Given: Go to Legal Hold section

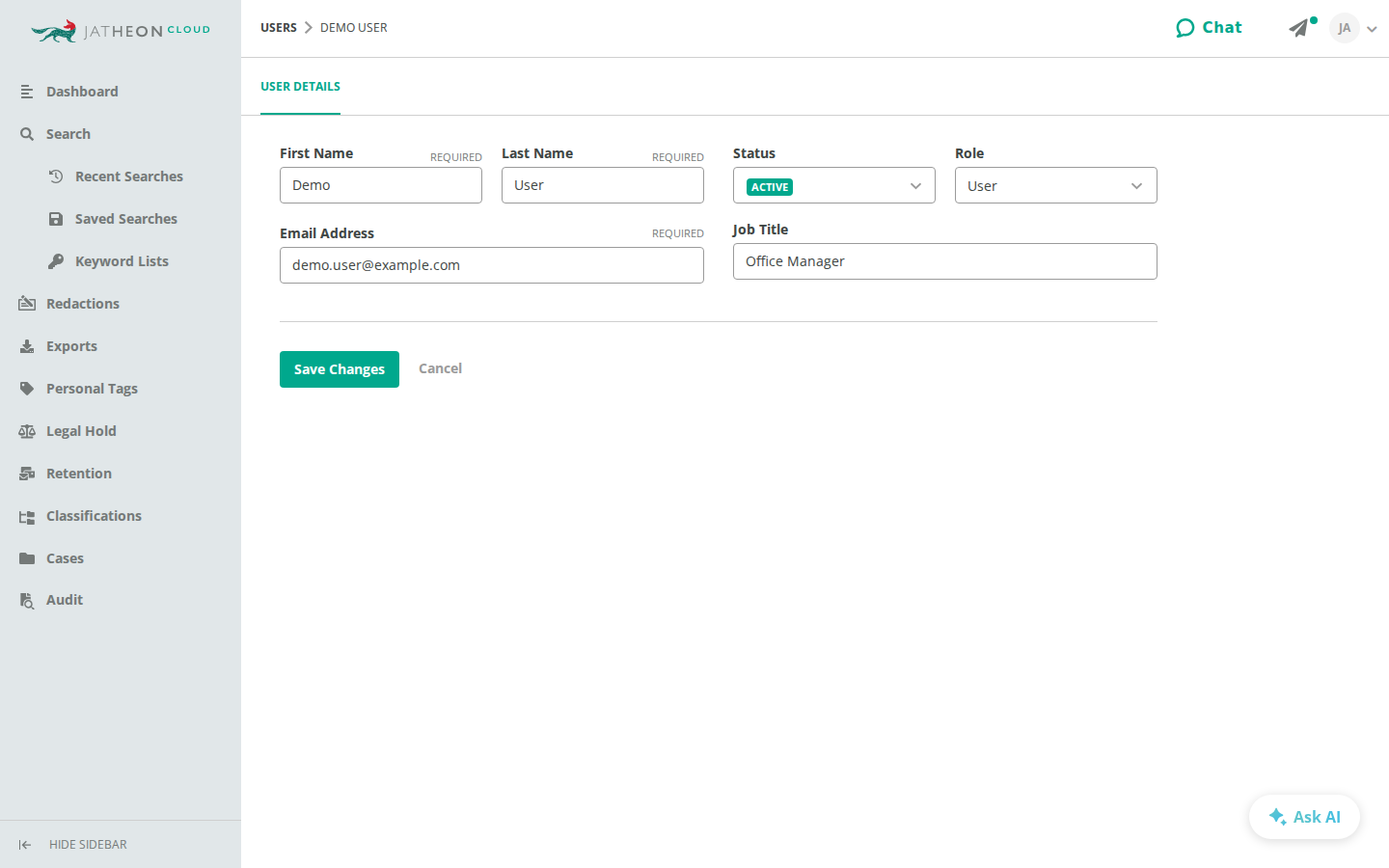Looking at the screenshot, I should pos(81,431).
